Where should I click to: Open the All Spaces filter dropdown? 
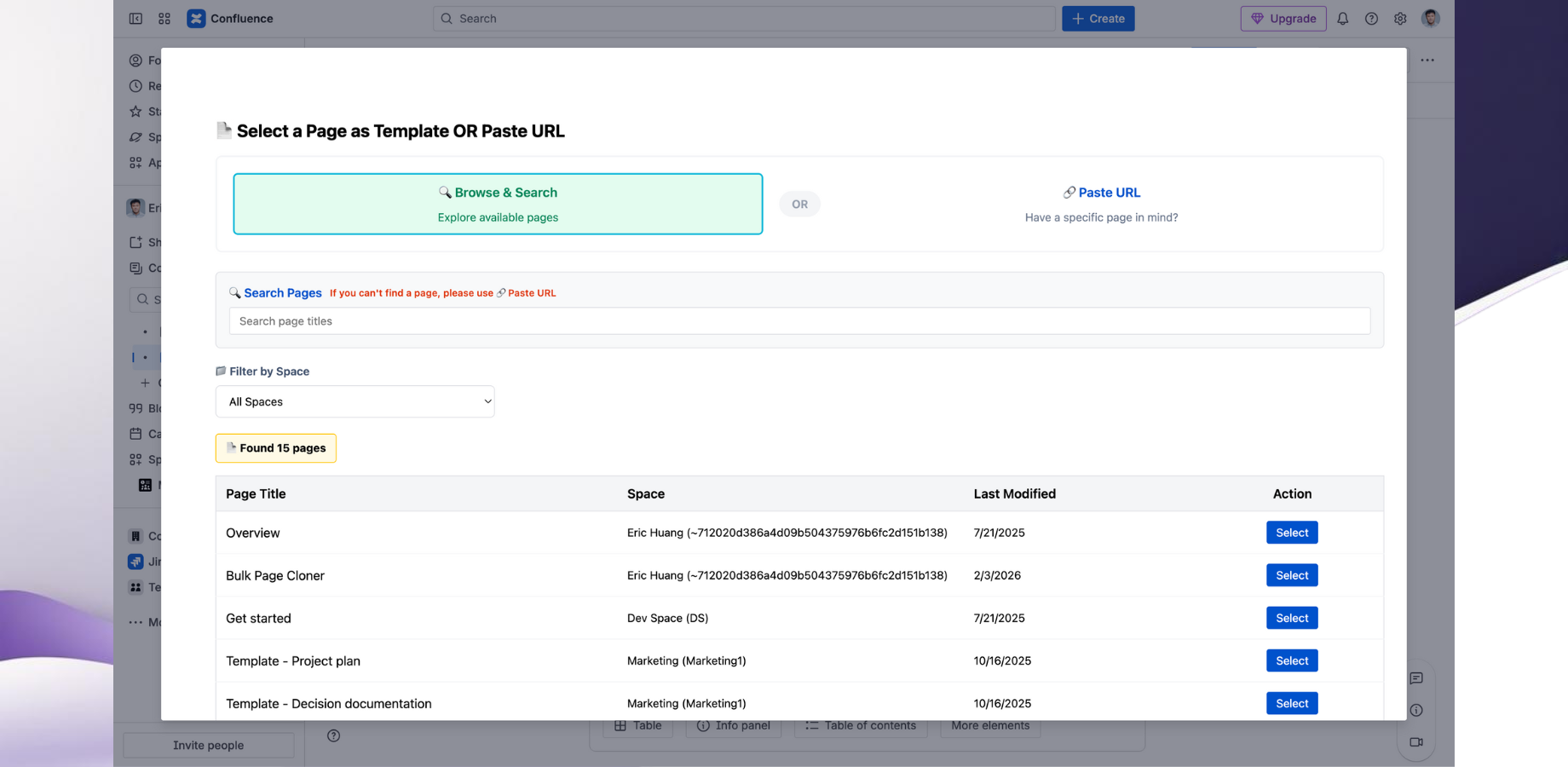coord(355,401)
